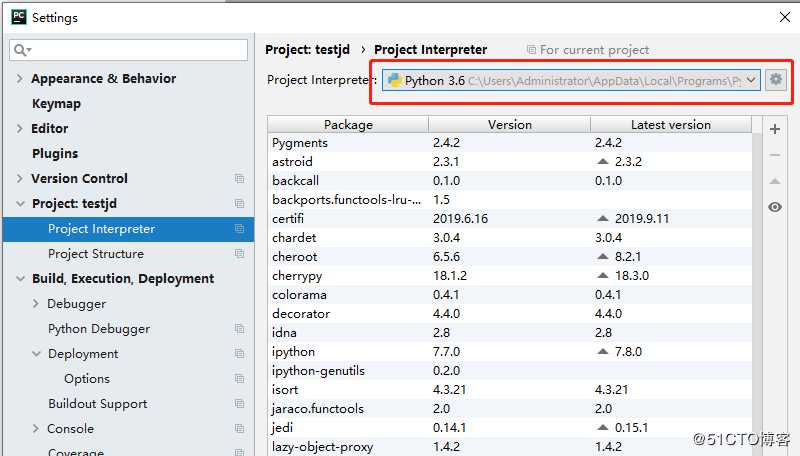Collapse the Deployment subsection
800x456 pixels.
point(36,353)
